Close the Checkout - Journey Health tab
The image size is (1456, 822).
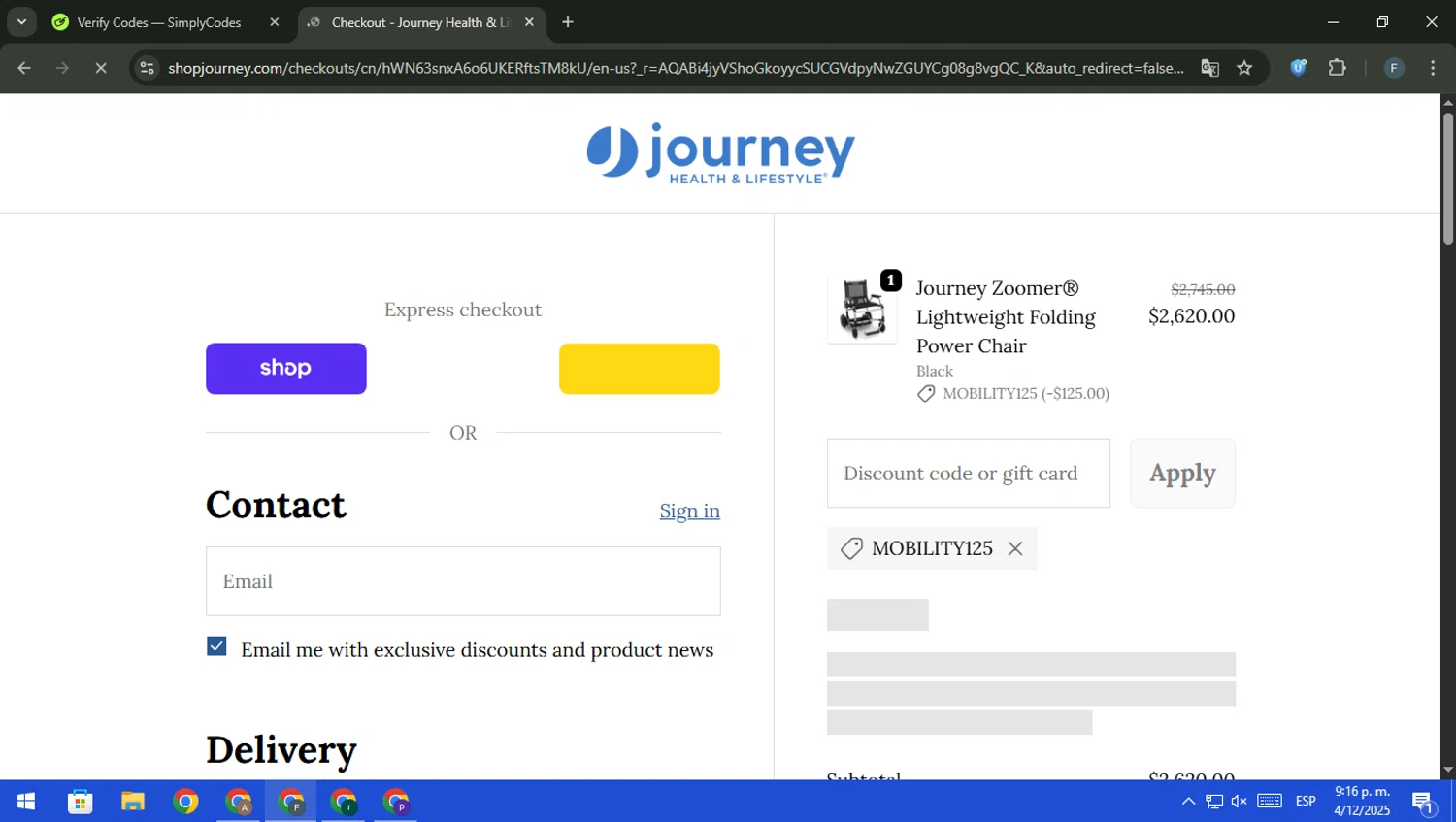tap(529, 22)
